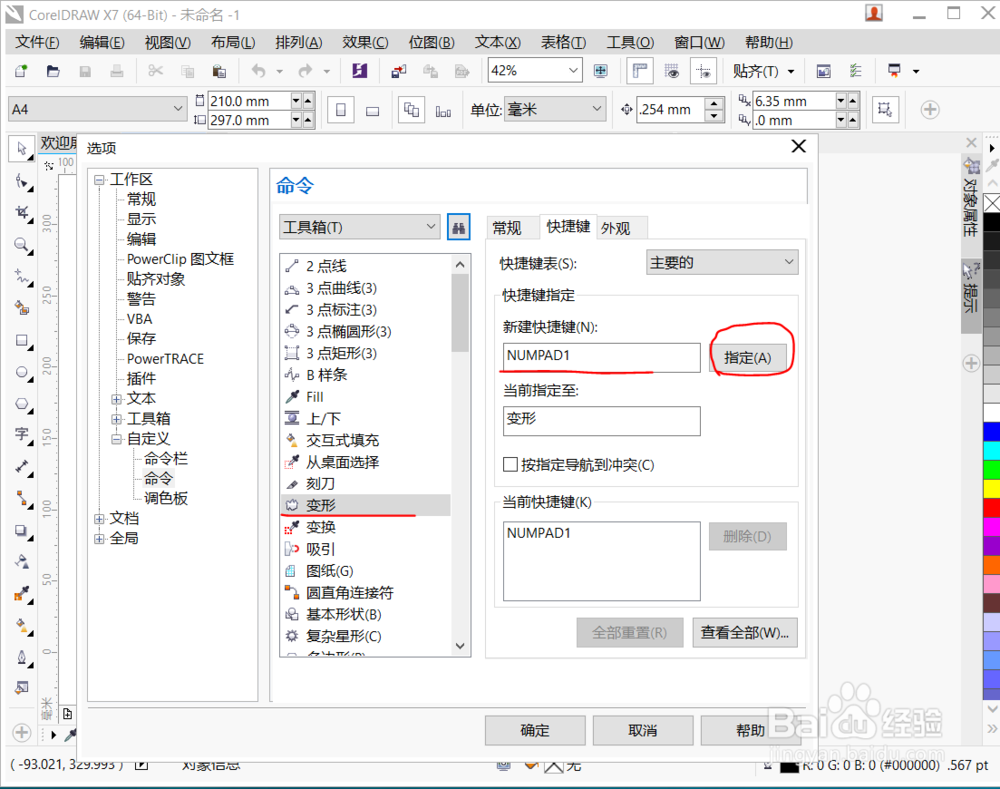The image size is (1000, 789).
Task: Open the 效果(C) menu
Action: [365, 42]
